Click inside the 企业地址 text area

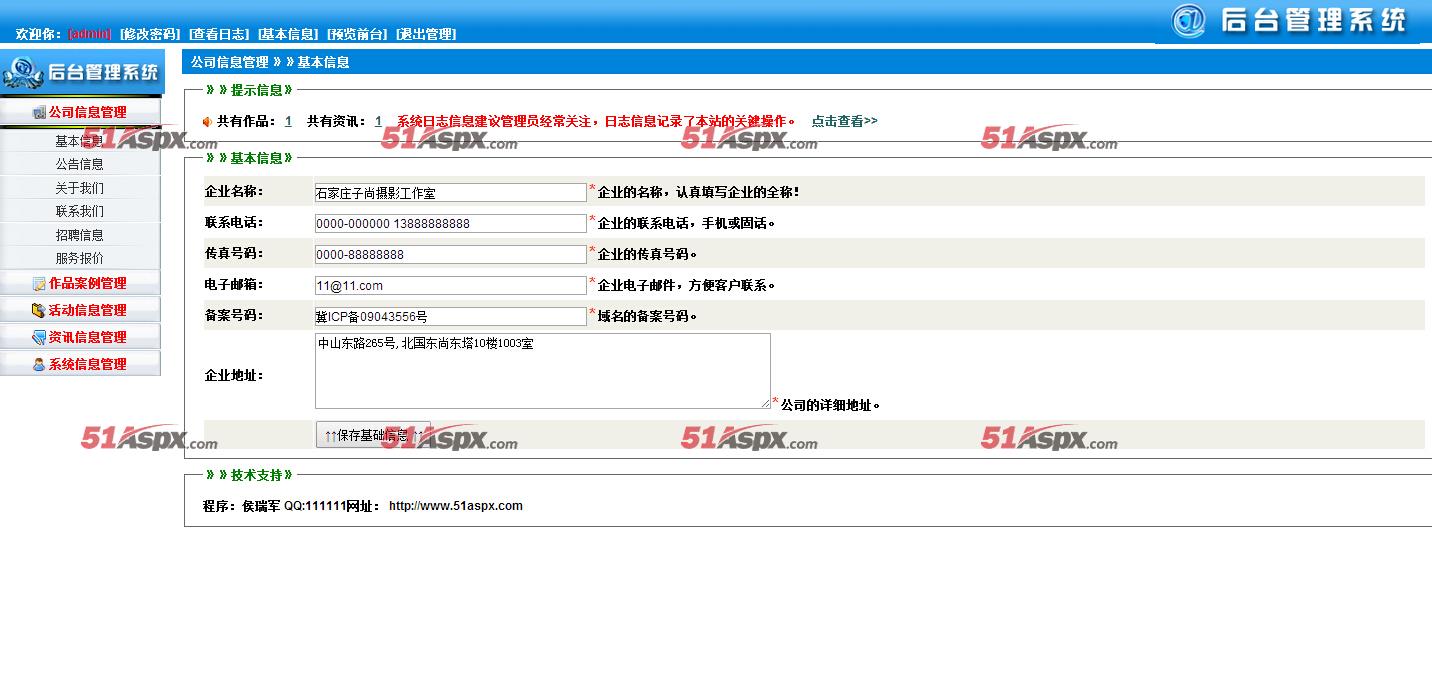543,371
